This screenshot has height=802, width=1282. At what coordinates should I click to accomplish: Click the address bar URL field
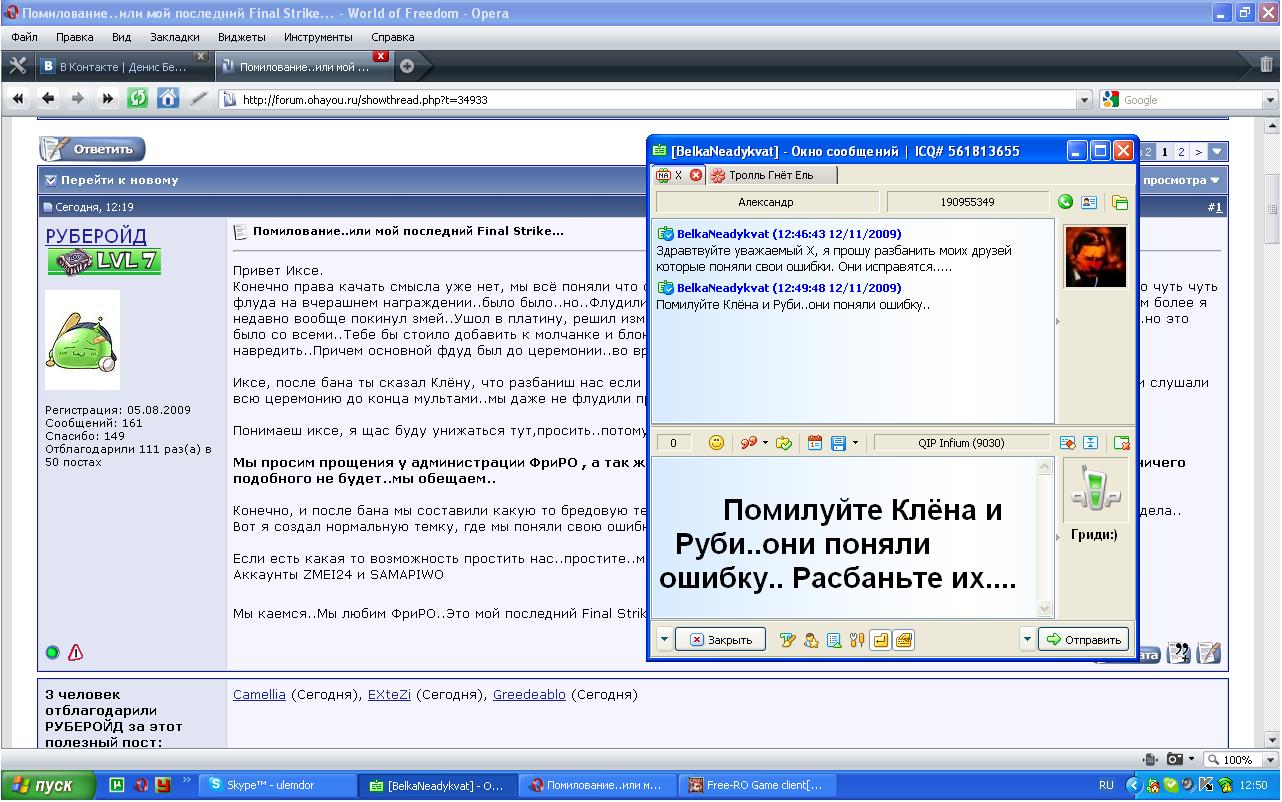pos(650,100)
